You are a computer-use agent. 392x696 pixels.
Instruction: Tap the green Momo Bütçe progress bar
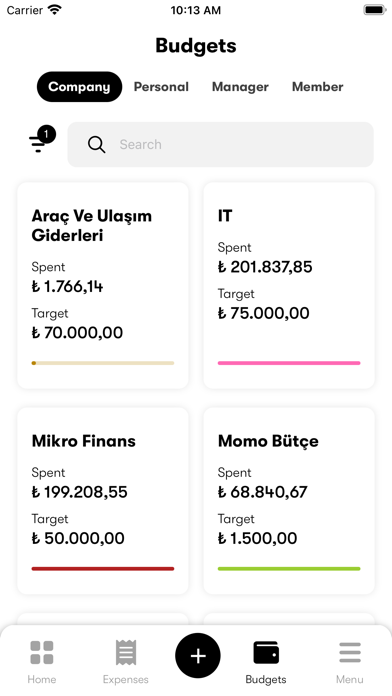(x=289, y=569)
